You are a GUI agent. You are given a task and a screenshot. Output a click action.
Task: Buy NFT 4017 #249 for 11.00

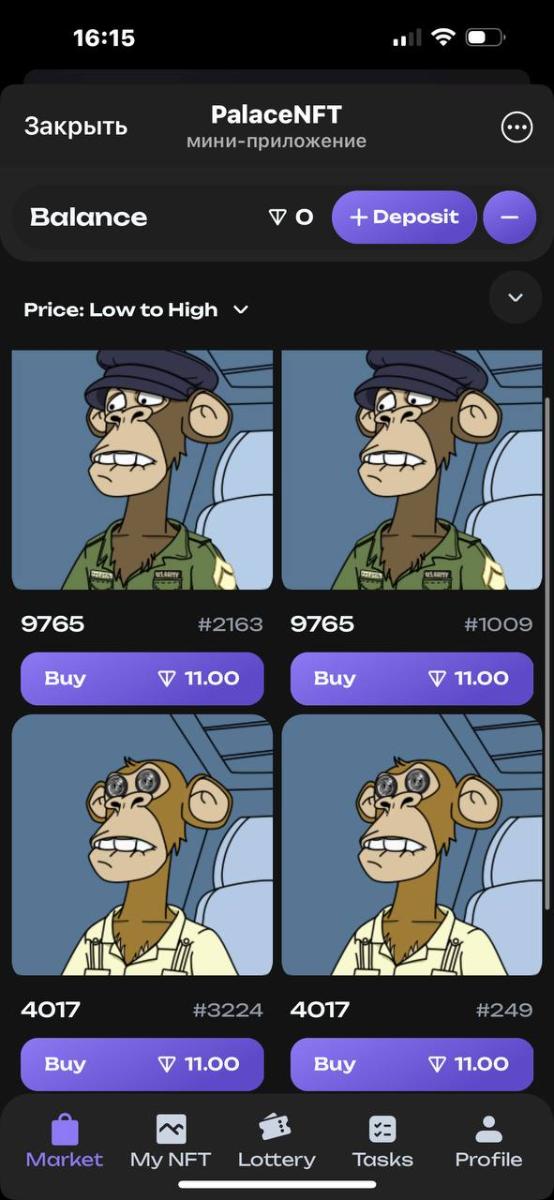[412, 1064]
